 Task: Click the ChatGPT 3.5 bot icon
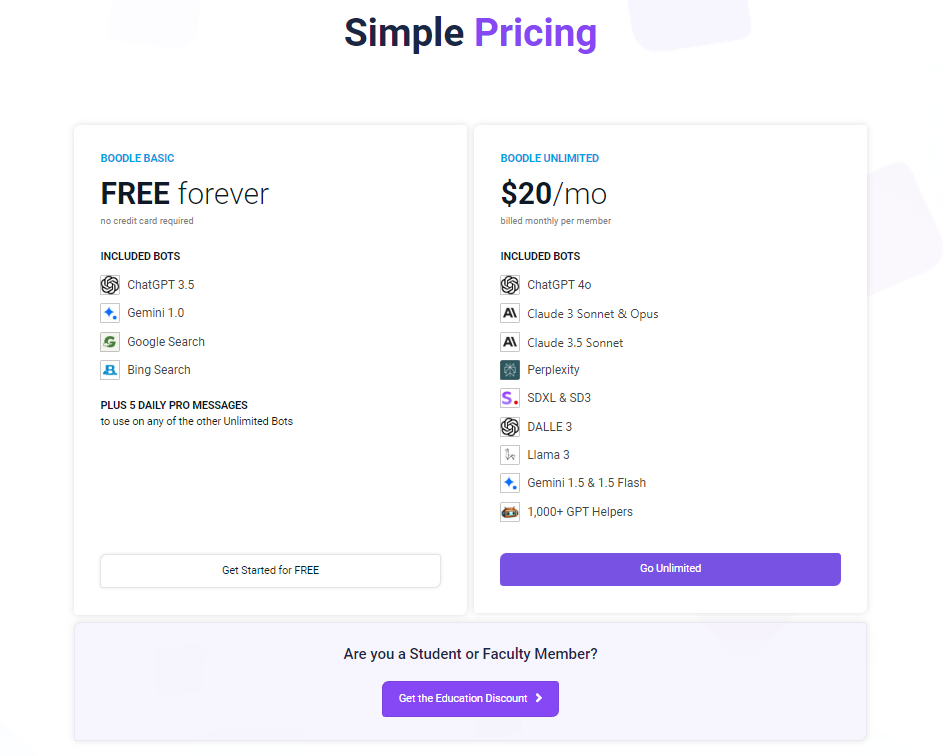coord(110,284)
